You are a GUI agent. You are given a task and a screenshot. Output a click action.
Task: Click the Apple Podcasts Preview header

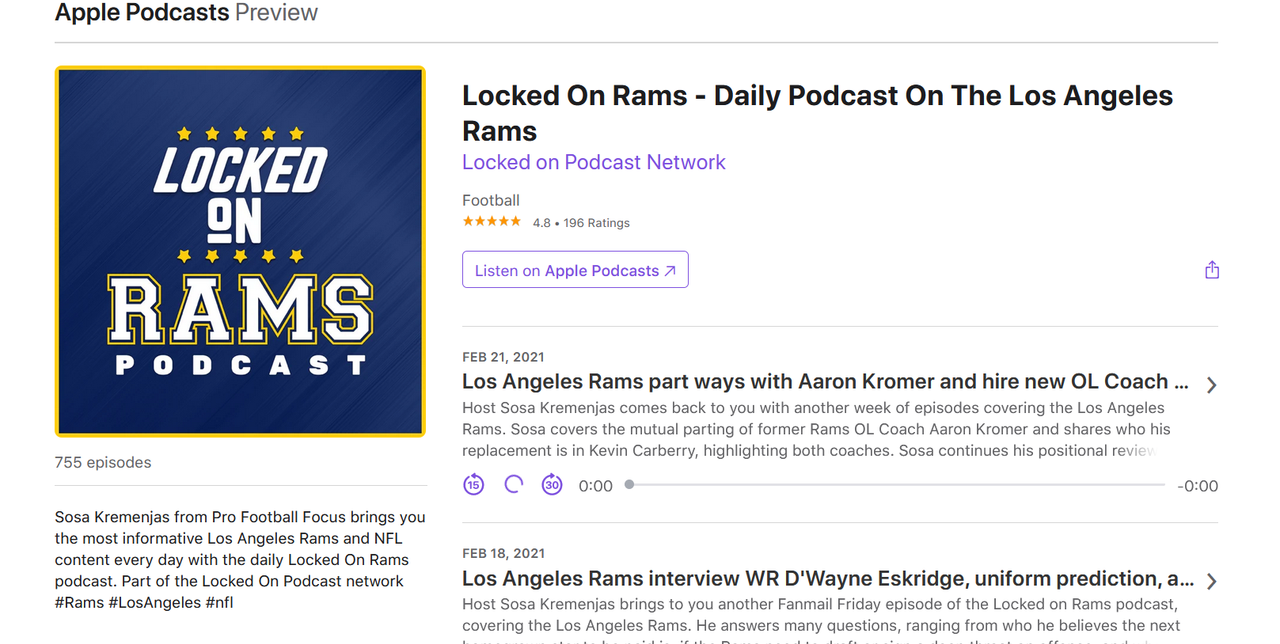(x=186, y=13)
